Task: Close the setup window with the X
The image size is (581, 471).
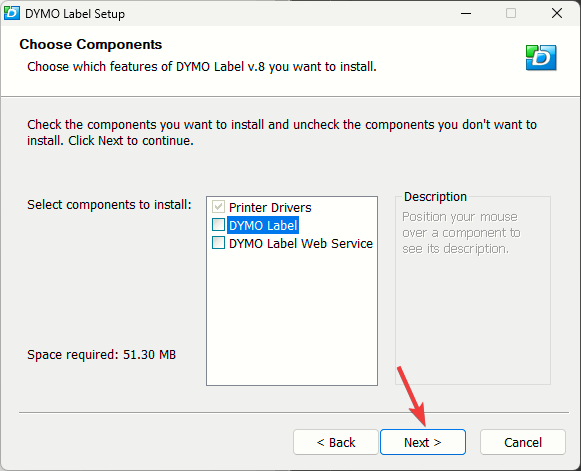Action: pos(557,13)
